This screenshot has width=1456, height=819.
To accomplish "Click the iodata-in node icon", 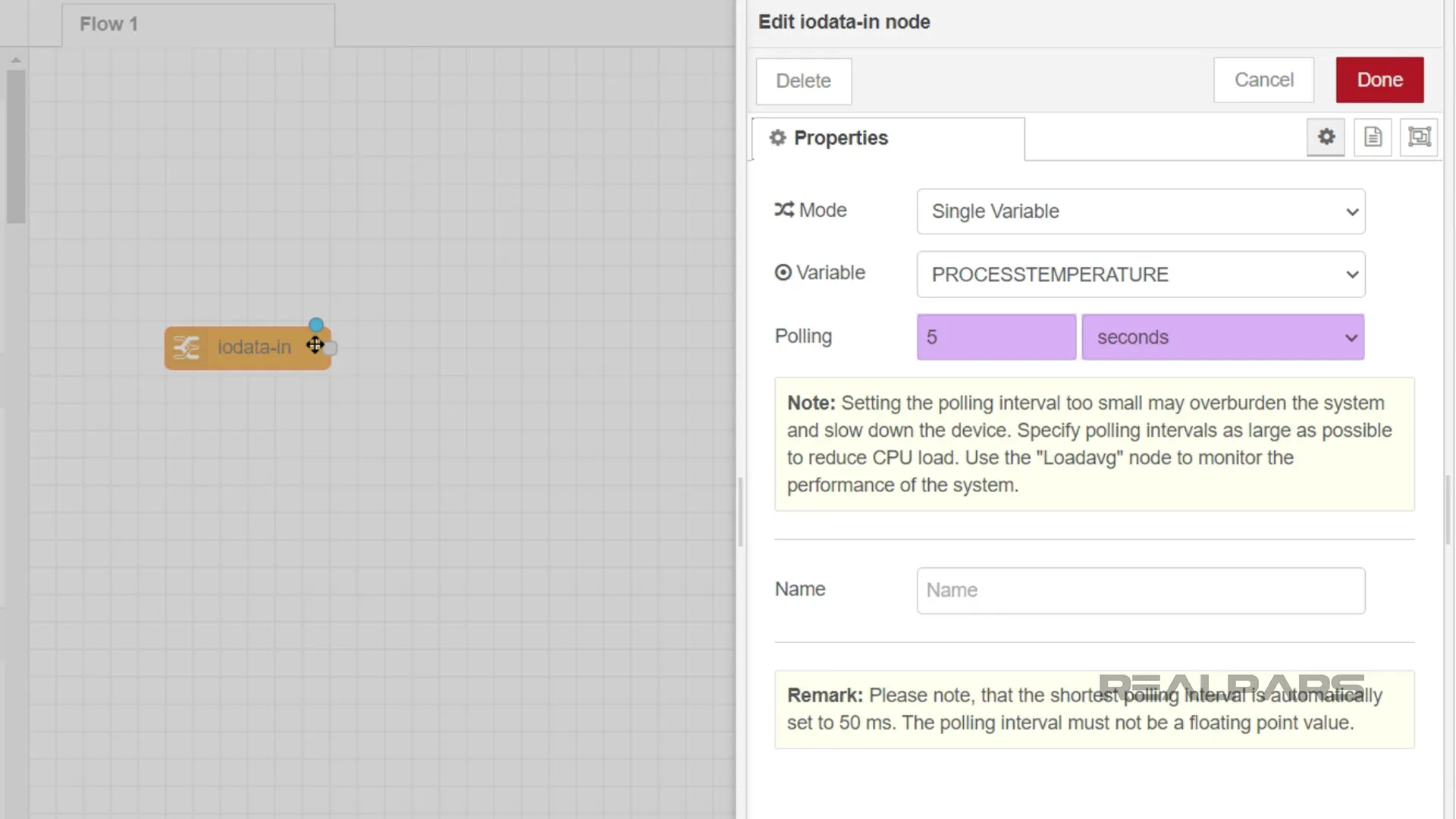I will pos(186,348).
